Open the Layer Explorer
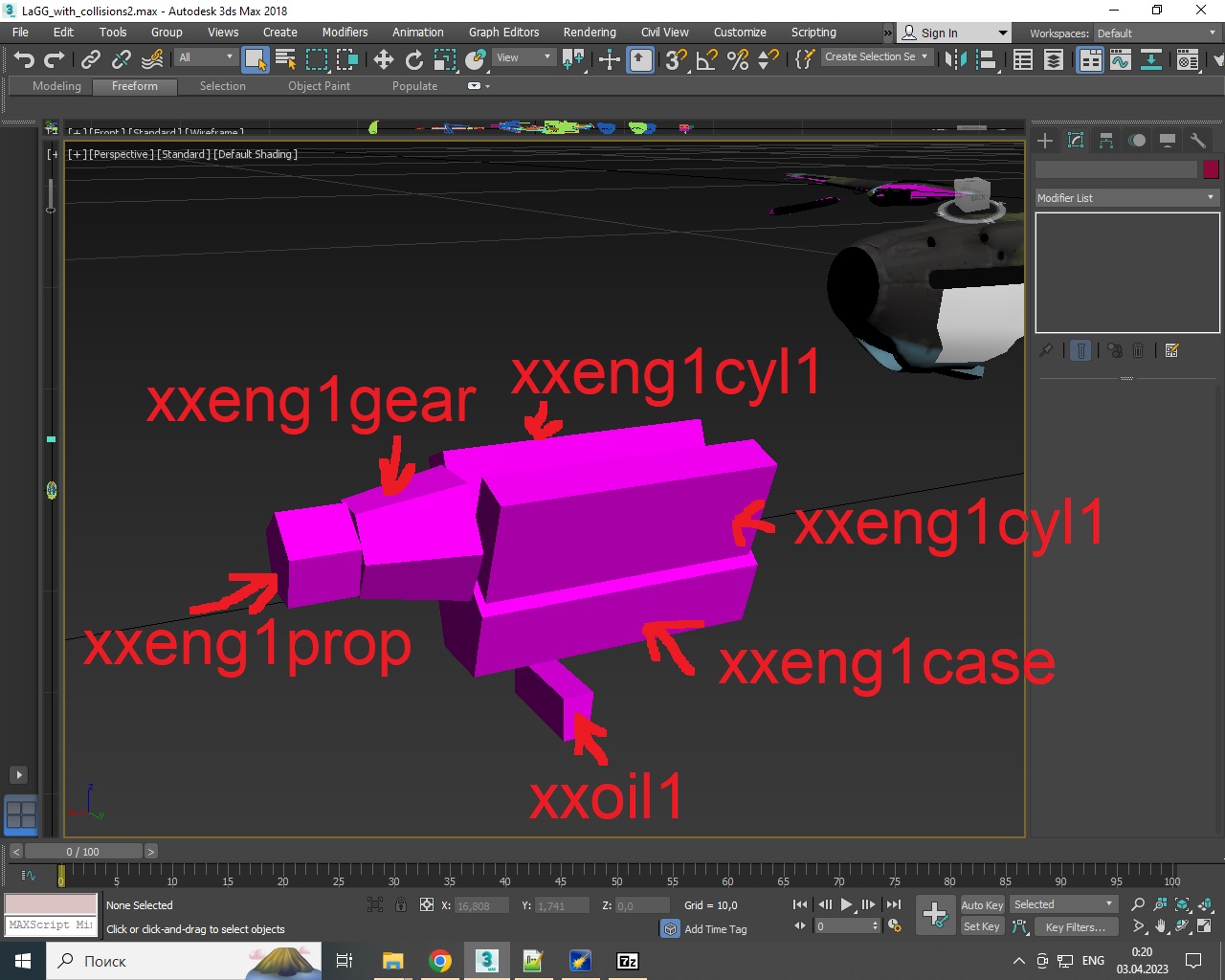Screen dimensions: 1225x980 click(x=1054, y=59)
